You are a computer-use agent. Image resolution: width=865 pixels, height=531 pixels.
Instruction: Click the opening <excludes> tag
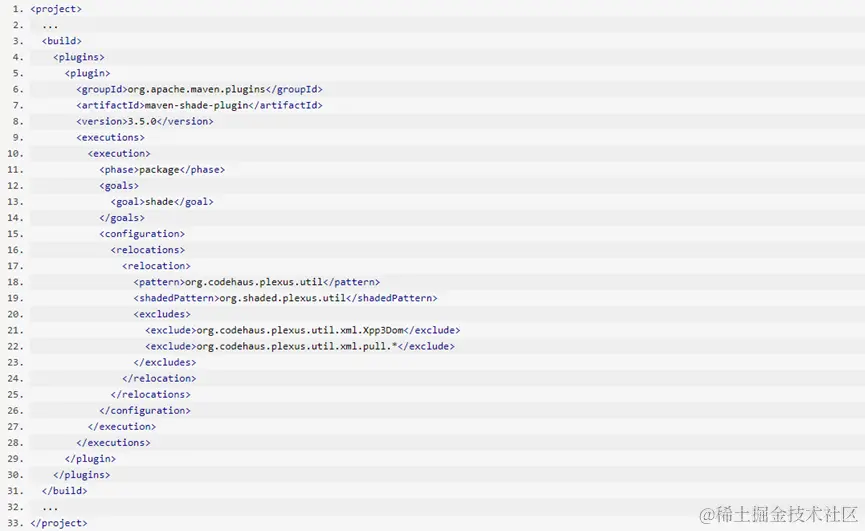pos(162,314)
